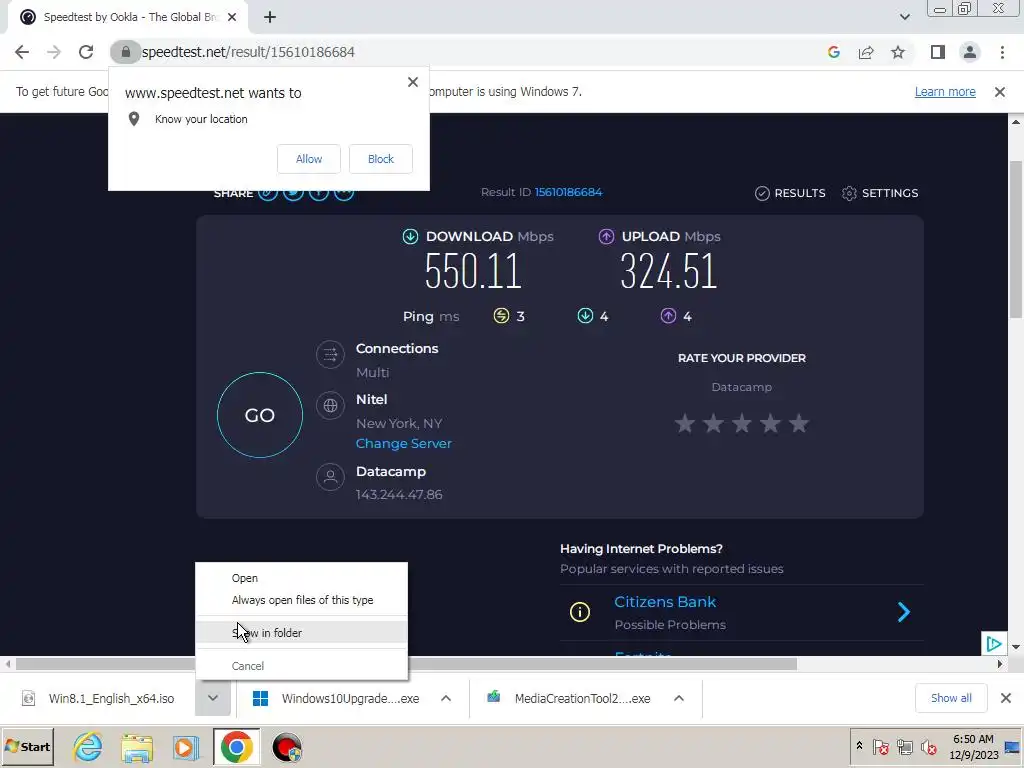The width and height of the screenshot is (1024, 768).
Task: Reload the Speedtest page
Action: click(x=86, y=52)
